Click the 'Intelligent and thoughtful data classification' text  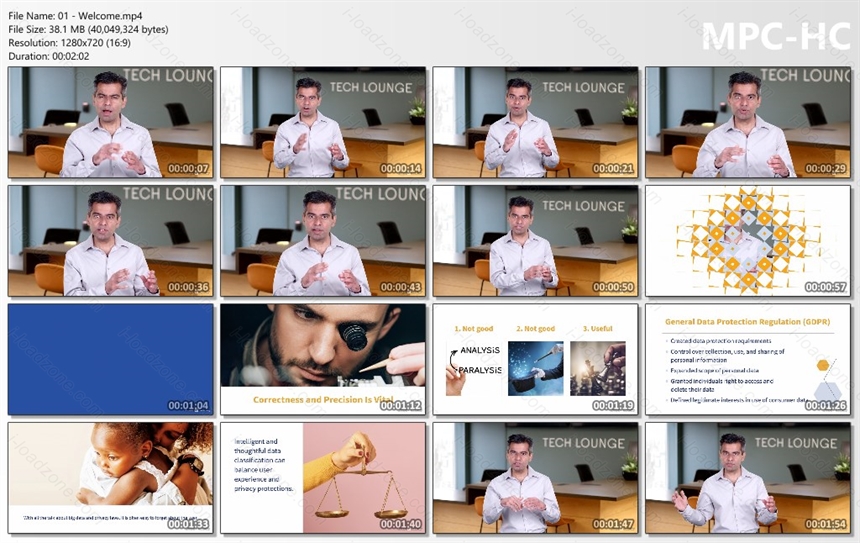[264, 465]
